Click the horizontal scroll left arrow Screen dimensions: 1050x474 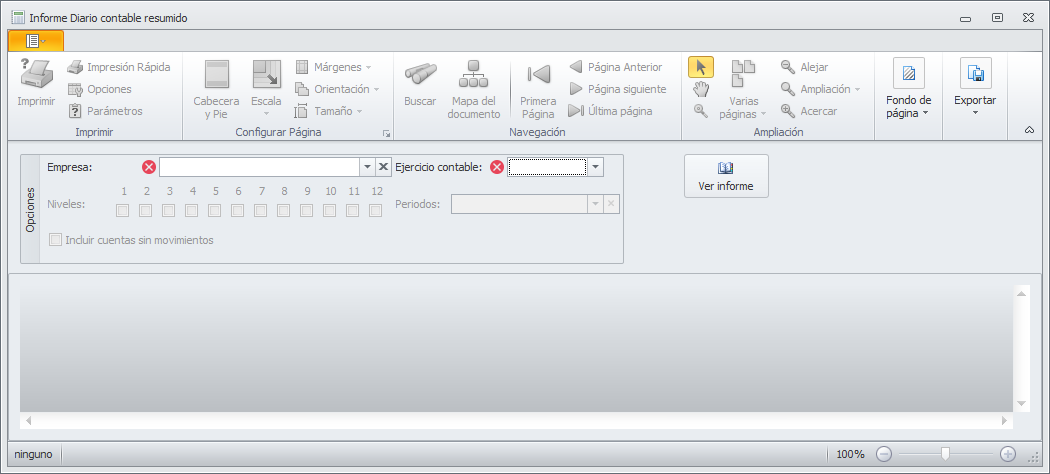coord(28,420)
